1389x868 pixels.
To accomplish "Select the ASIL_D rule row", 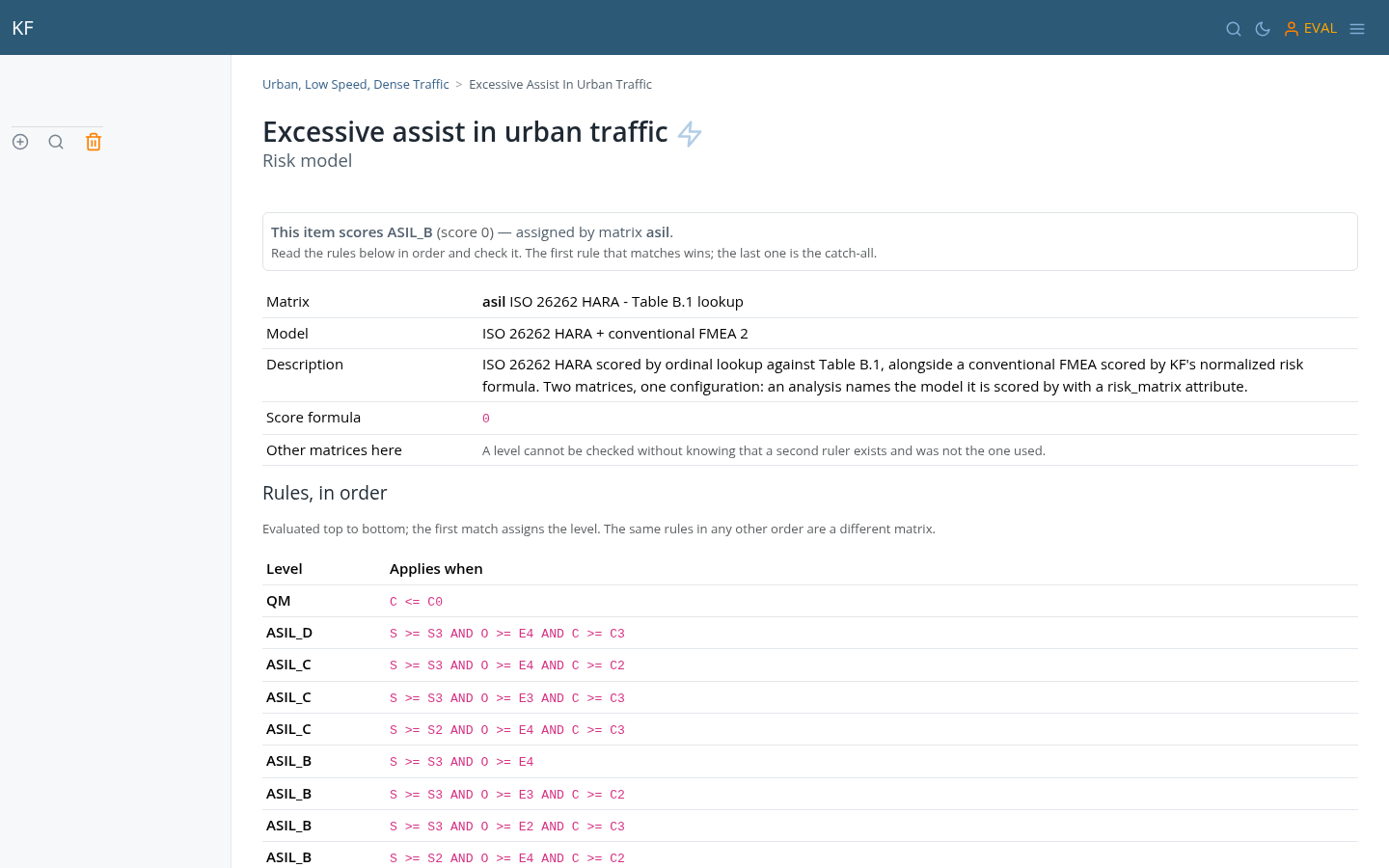I will pos(810,633).
